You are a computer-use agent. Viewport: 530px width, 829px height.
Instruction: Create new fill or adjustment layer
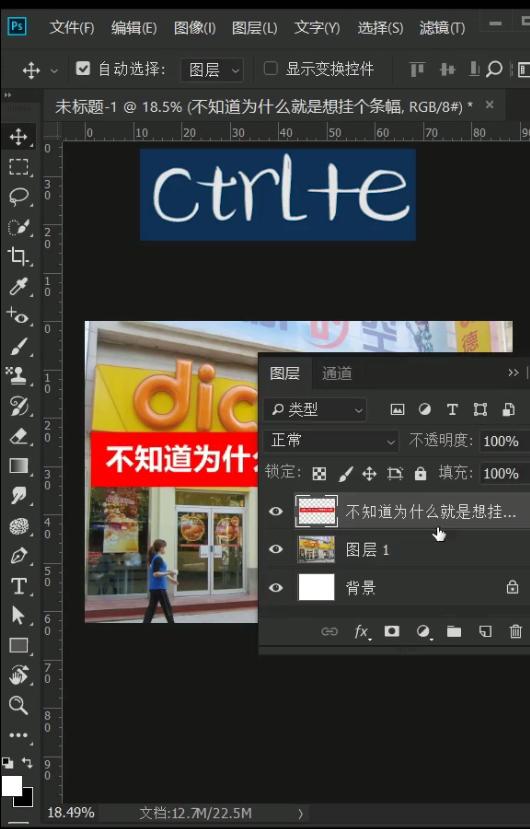tap(423, 631)
